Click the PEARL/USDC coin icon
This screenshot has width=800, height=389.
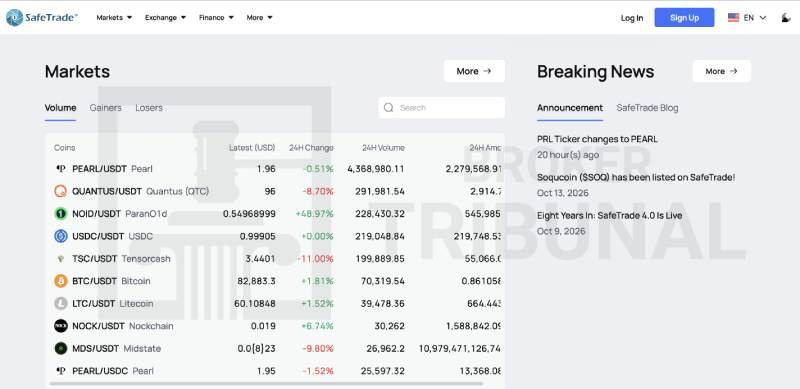tap(61, 371)
